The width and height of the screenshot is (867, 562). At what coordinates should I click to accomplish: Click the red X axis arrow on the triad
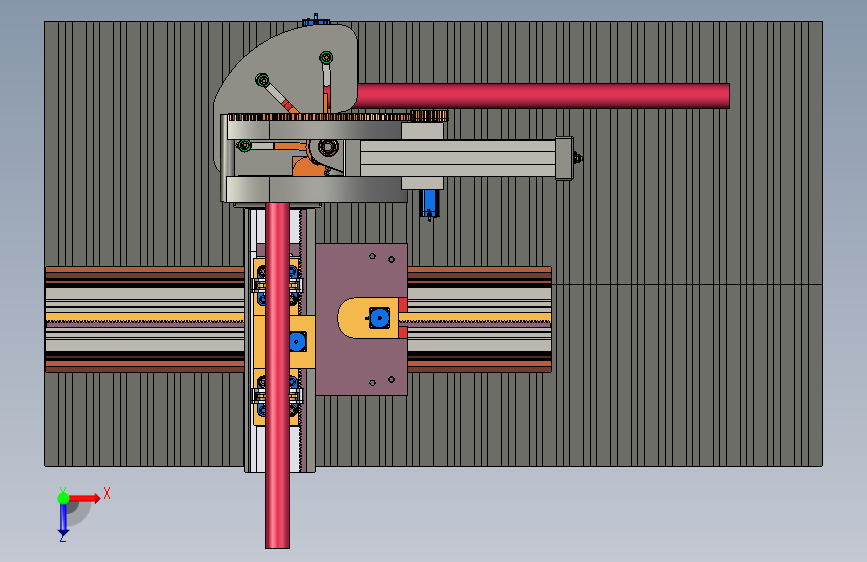(84, 498)
